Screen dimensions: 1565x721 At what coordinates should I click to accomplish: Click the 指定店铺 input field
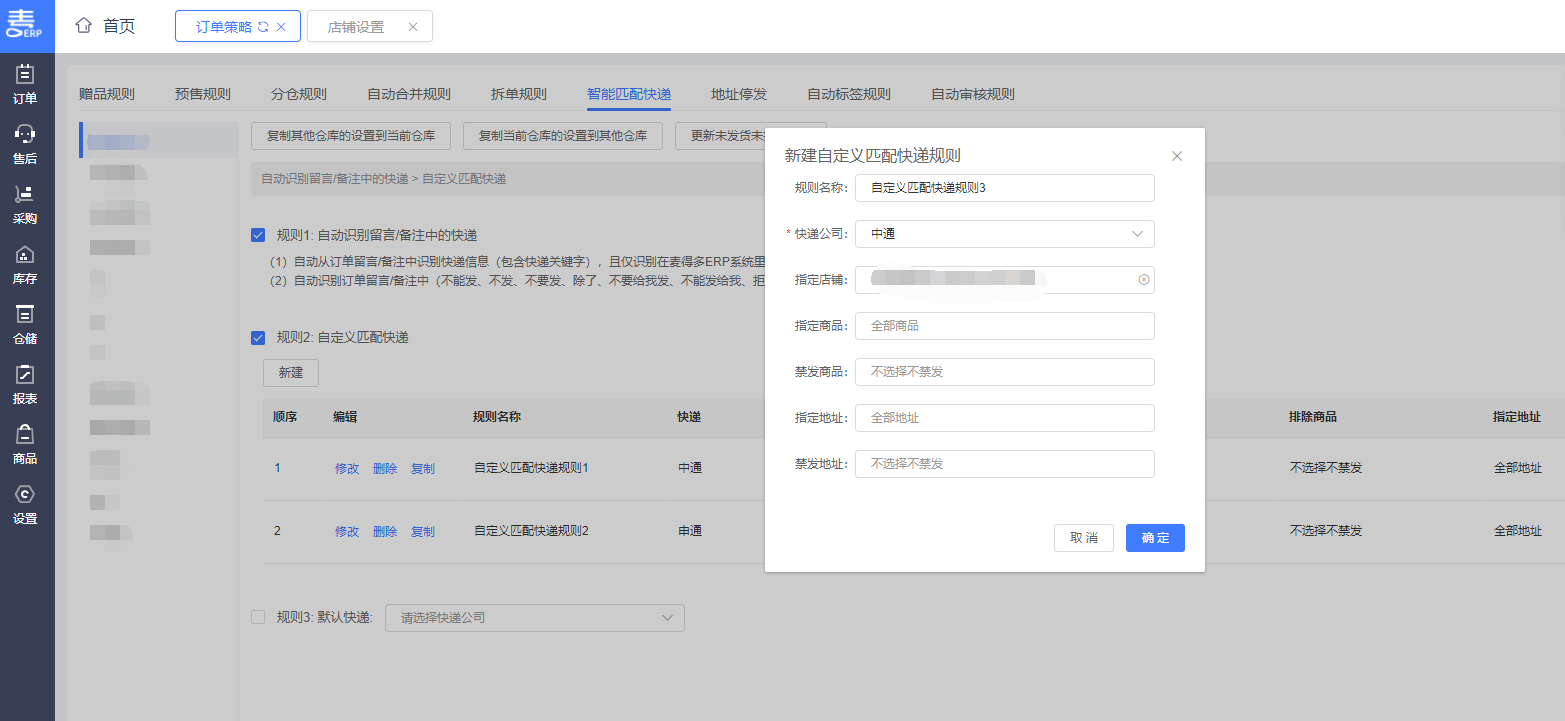[1004, 280]
